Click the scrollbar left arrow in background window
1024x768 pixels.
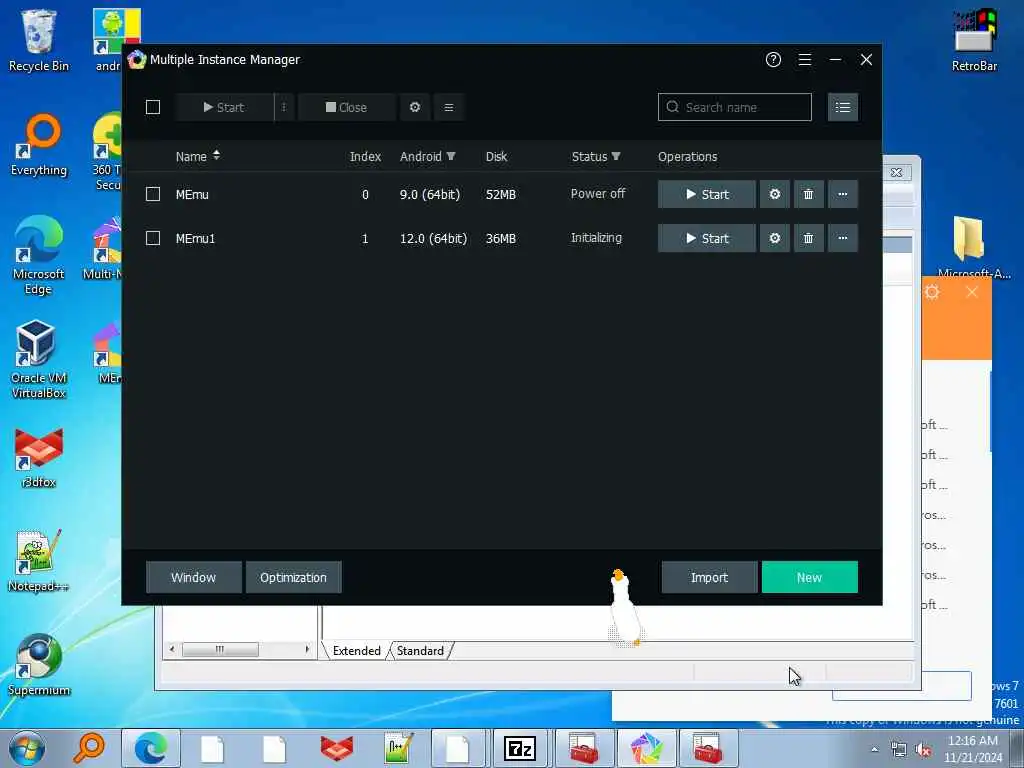click(x=172, y=649)
